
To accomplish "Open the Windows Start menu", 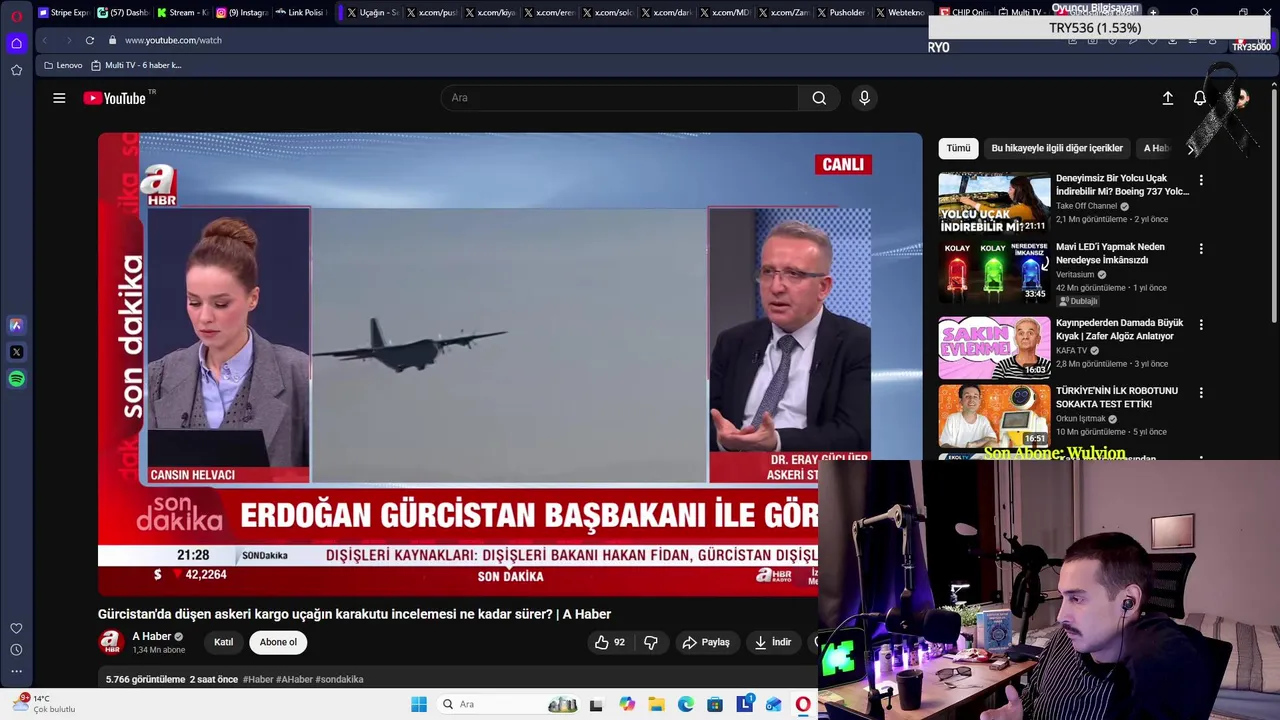I will [x=419, y=704].
